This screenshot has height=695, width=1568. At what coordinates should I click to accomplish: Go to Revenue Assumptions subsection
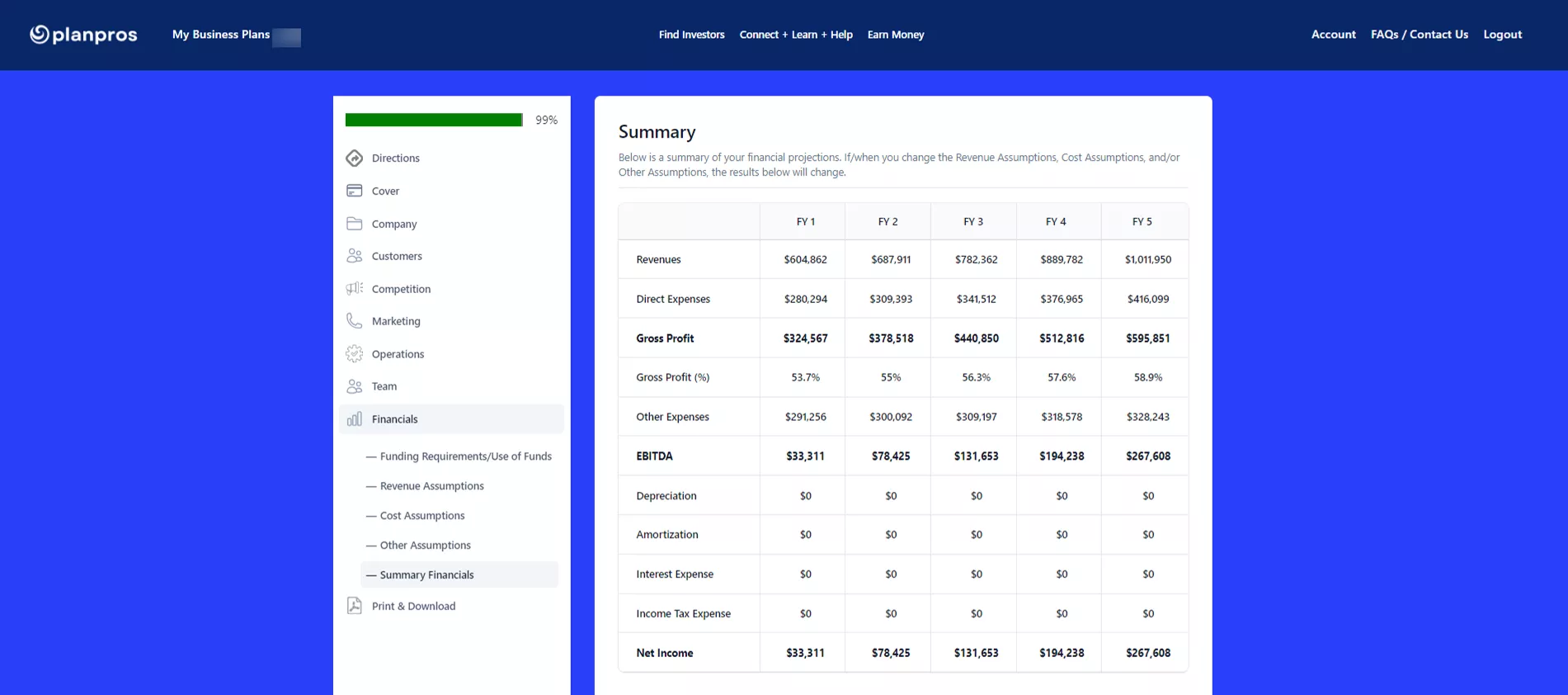click(431, 486)
